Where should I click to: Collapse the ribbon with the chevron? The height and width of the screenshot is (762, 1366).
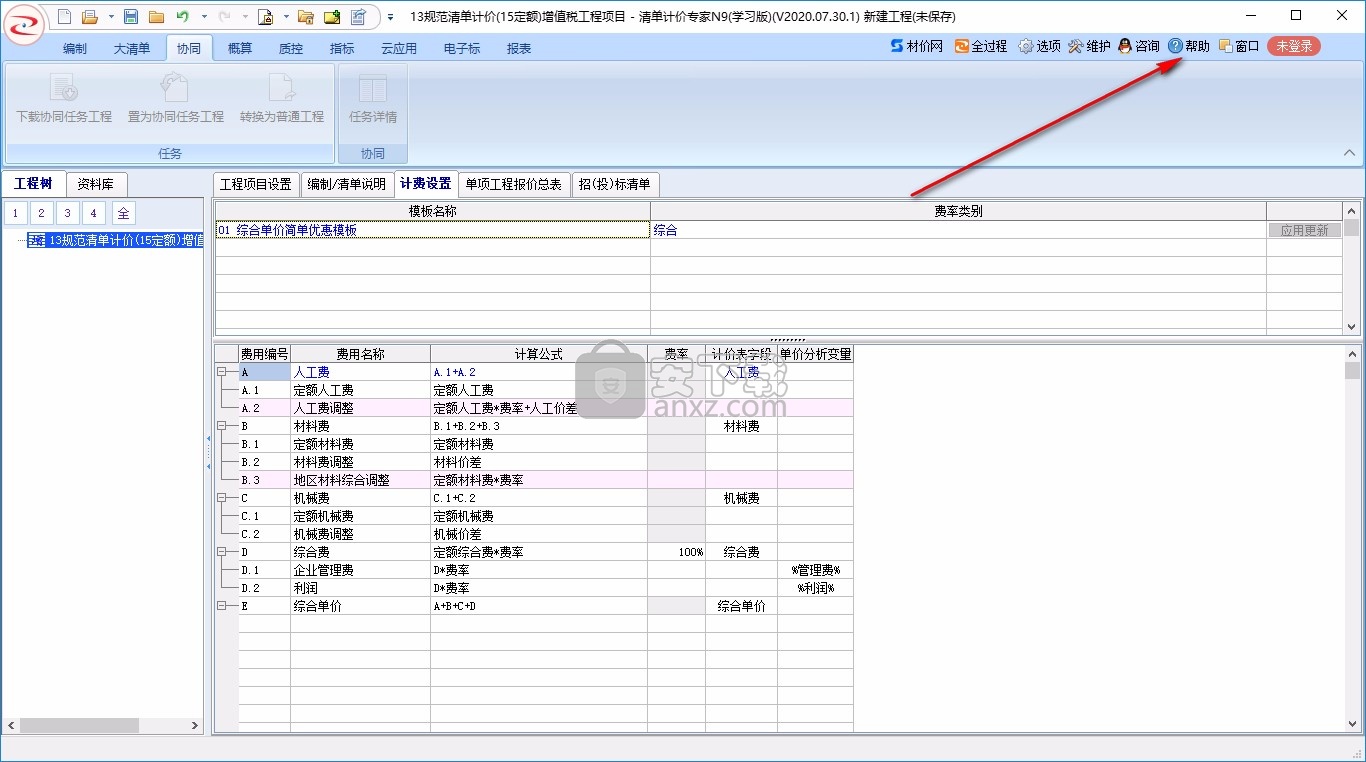[x=1349, y=153]
